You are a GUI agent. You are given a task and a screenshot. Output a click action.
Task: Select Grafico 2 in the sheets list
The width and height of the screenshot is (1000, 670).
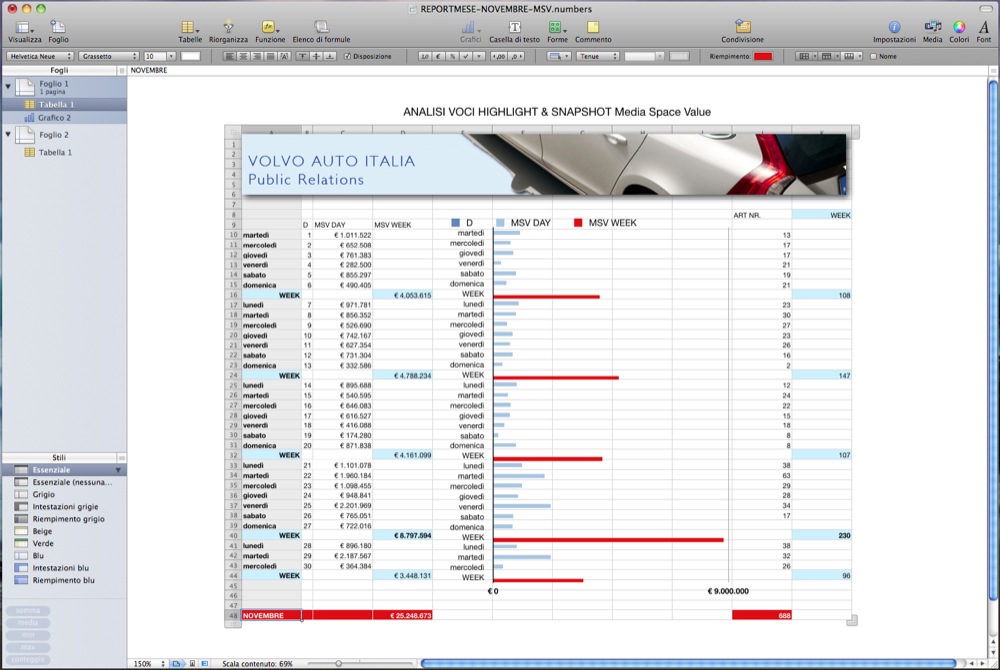(55, 117)
